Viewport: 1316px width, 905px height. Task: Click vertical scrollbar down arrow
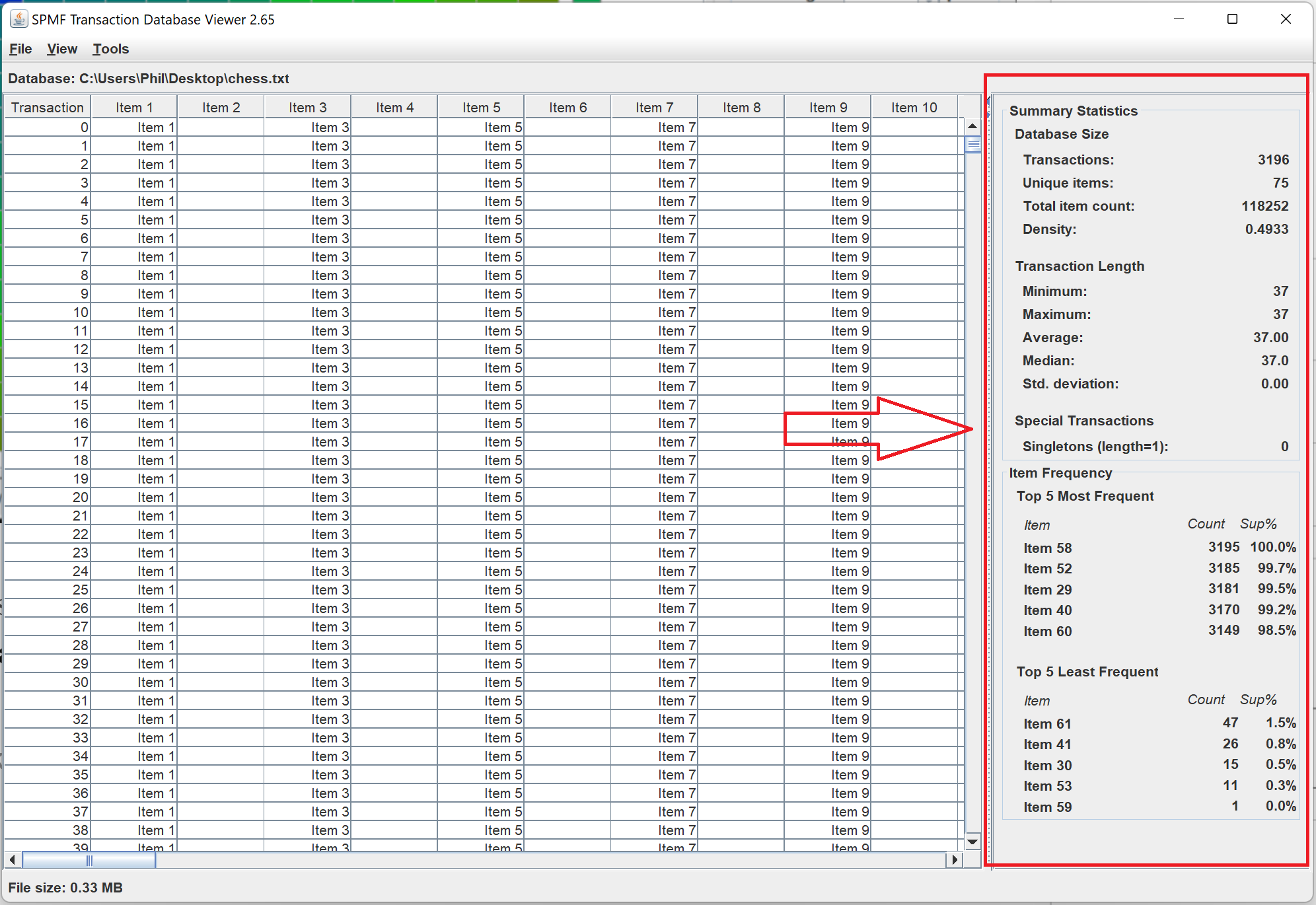point(972,842)
